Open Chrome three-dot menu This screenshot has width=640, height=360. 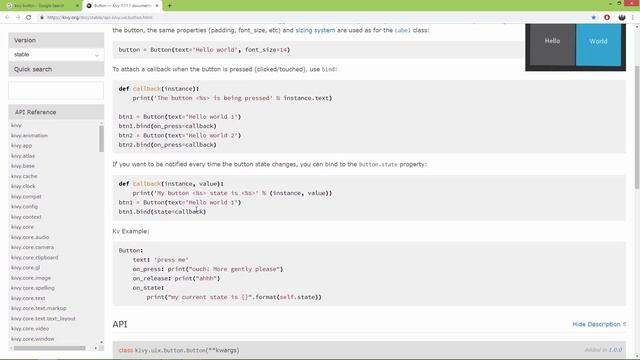tap(633, 18)
